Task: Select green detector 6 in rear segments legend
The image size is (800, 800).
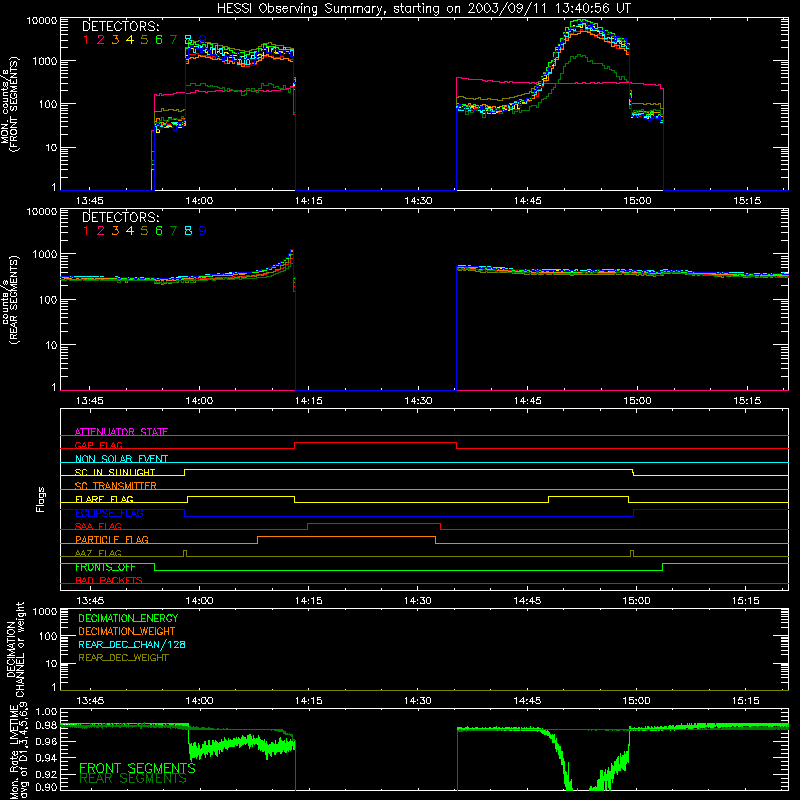Action: [159, 231]
